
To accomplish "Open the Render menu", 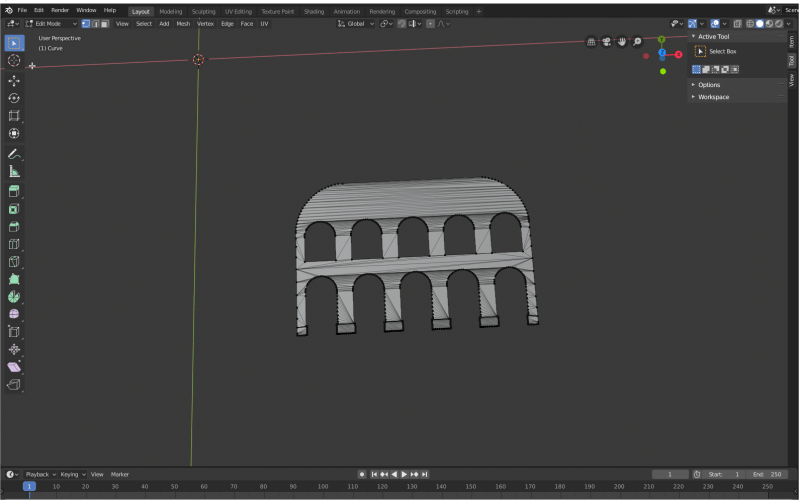I will [x=60, y=10].
